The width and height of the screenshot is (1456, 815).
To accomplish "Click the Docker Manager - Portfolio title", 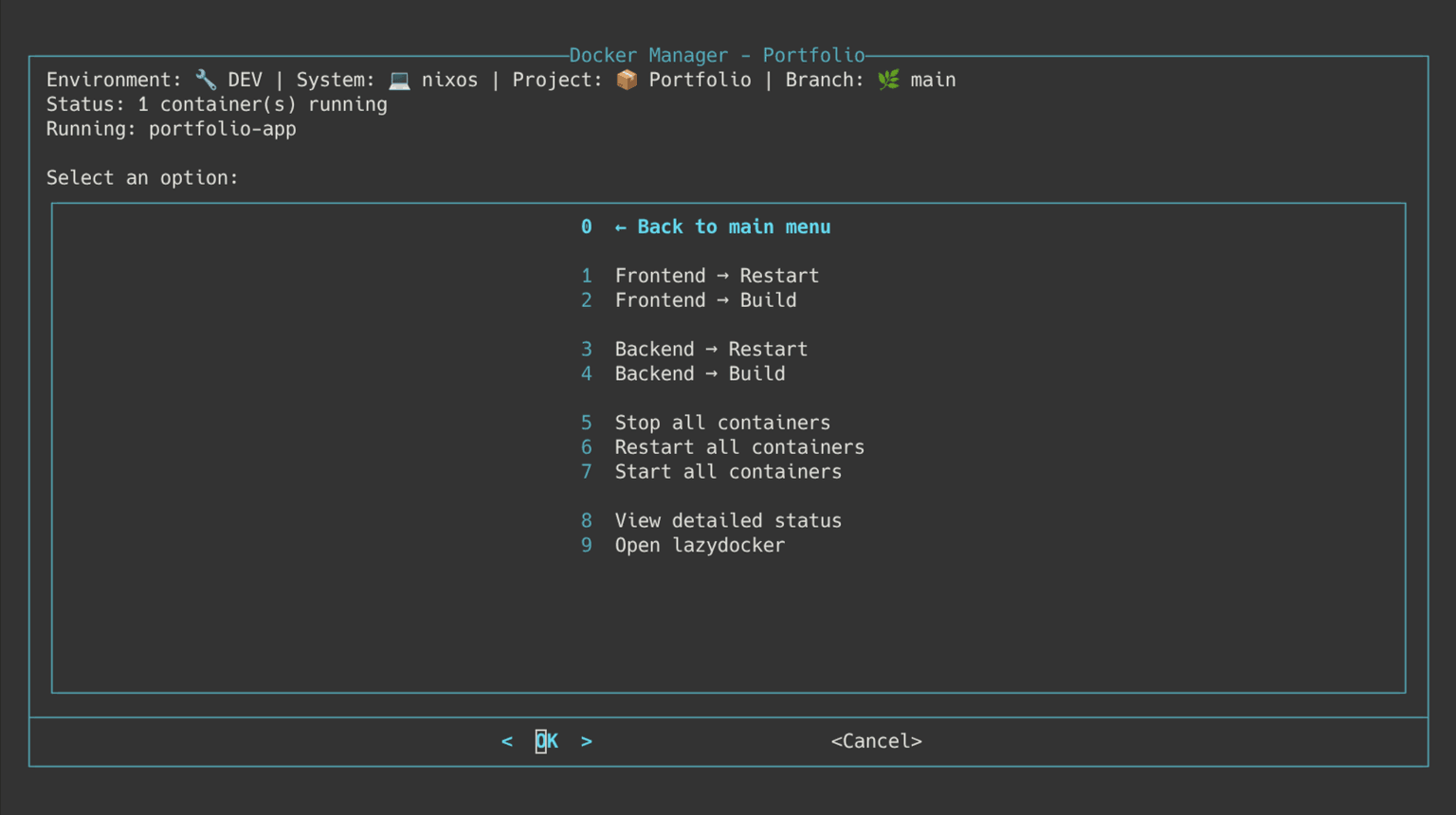I will (x=717, y=55).
